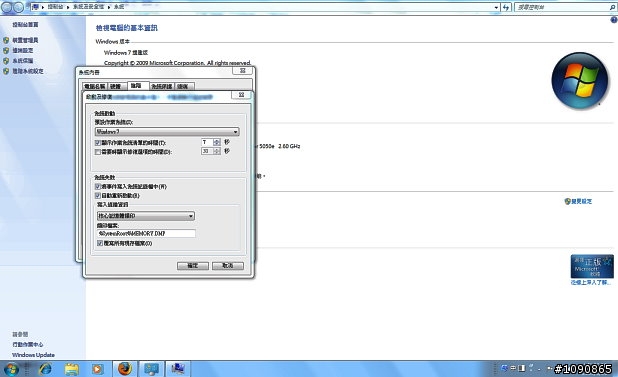Click the 控制台 breadcrumb segment
This screenshot has height=377, width=618.
pos(56,7)
